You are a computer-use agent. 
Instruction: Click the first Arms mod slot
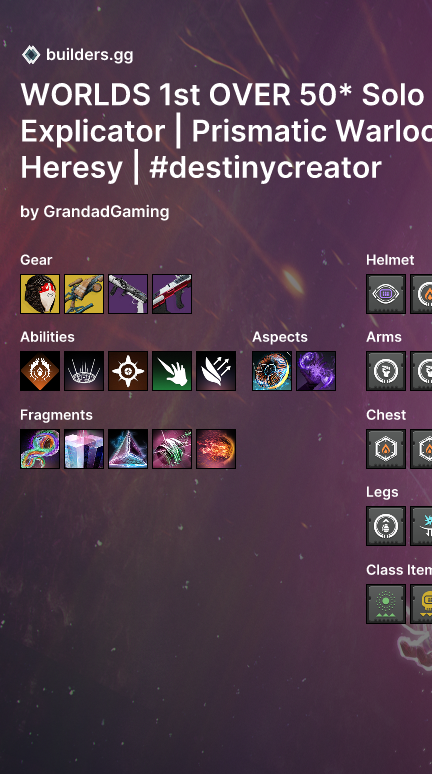pos(386,371)
